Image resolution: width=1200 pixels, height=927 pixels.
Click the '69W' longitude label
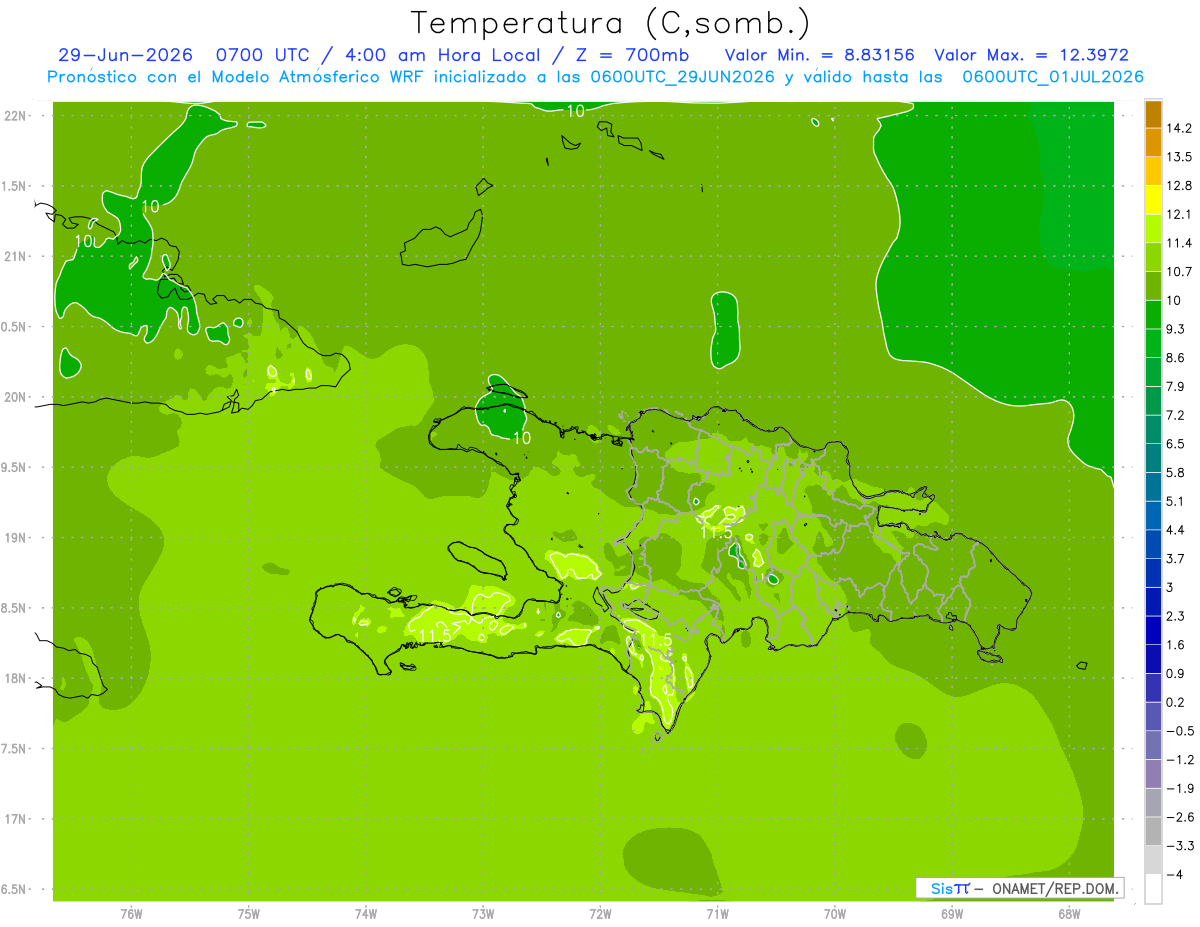tap(952, 914)
